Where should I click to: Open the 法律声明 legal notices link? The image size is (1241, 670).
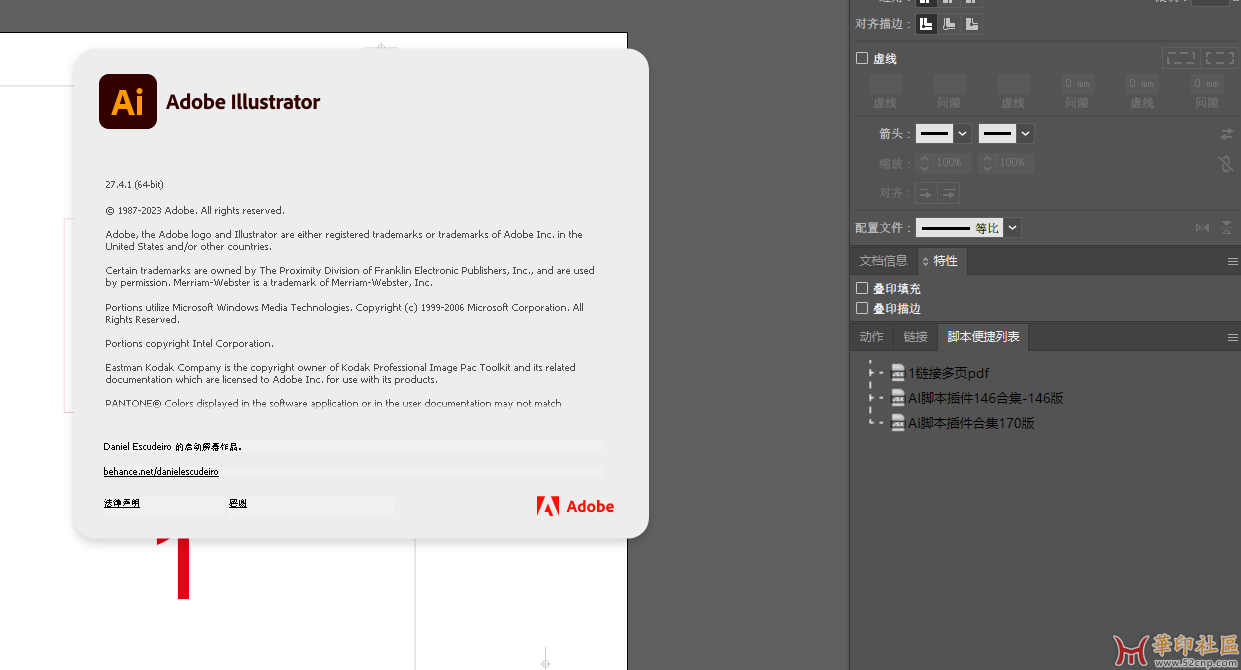point(122,503)
